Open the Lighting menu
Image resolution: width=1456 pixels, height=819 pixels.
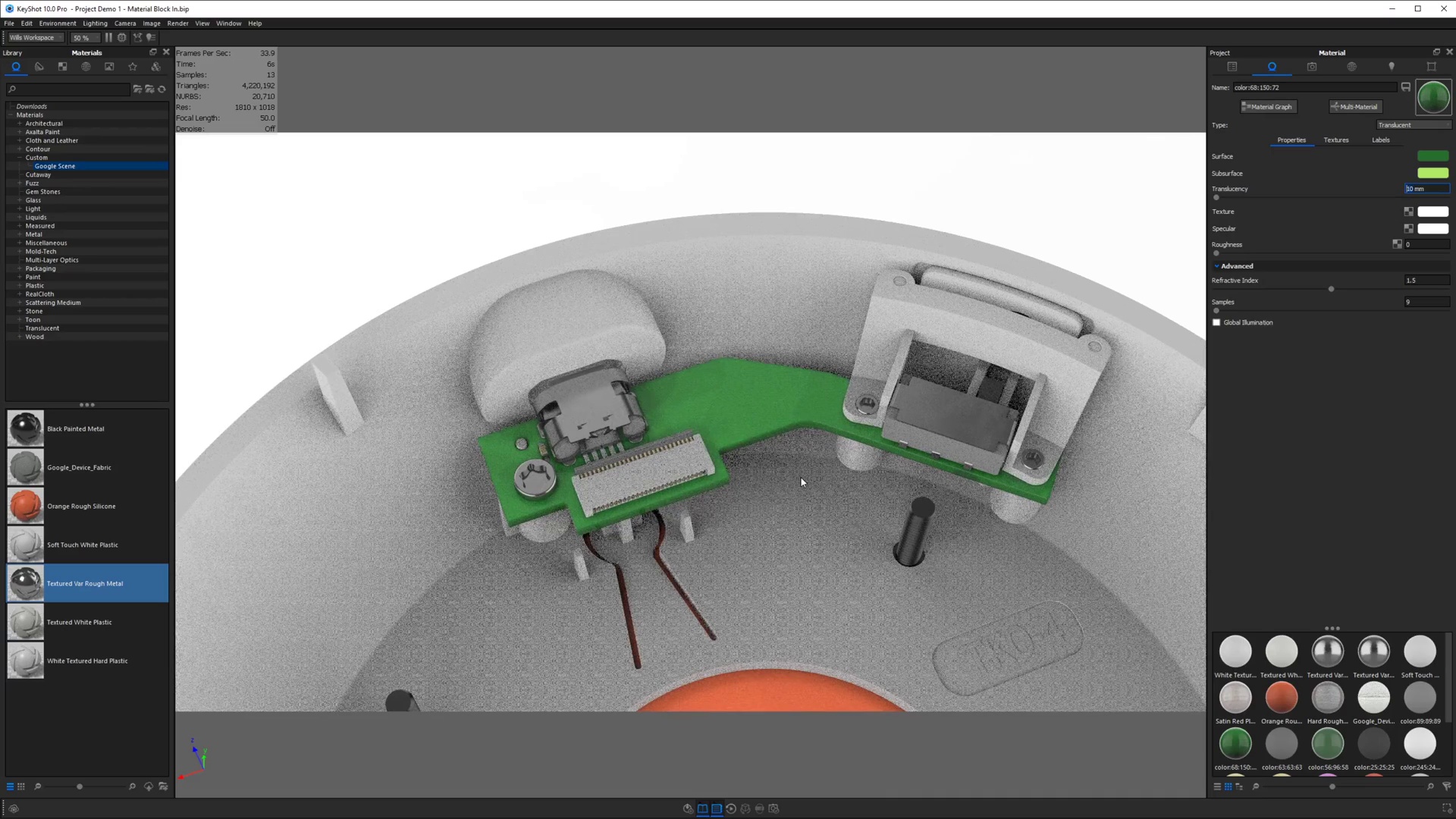95,24
